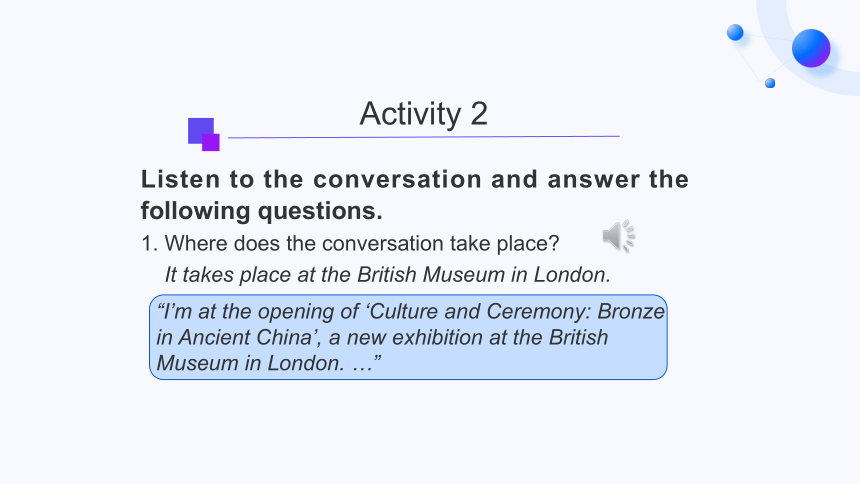Click the words 'British Museum' in the answer
This screenshot has width=860, height=484.
(x=431, y=274)
